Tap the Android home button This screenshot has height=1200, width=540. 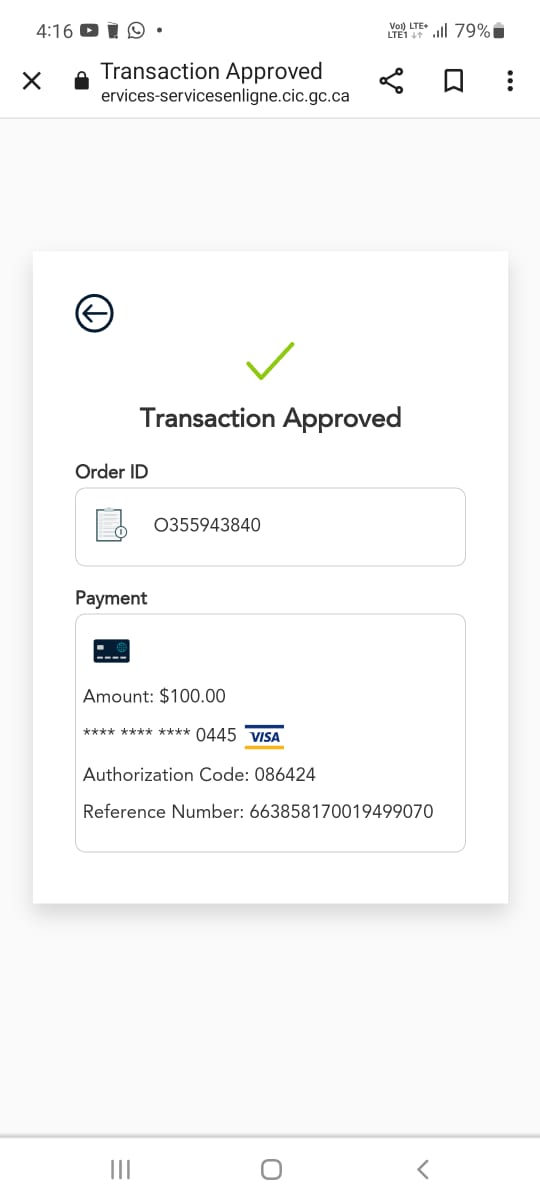coord(270,1169)
